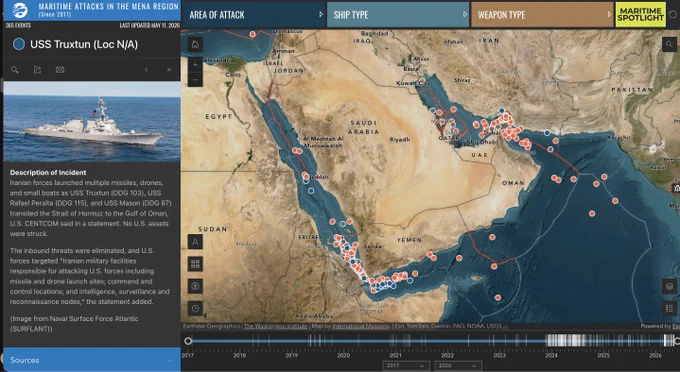The height and width of the screenshot is (372, 680).
Task: Expand the Weapon Type filter
Action: click(542, 15)
